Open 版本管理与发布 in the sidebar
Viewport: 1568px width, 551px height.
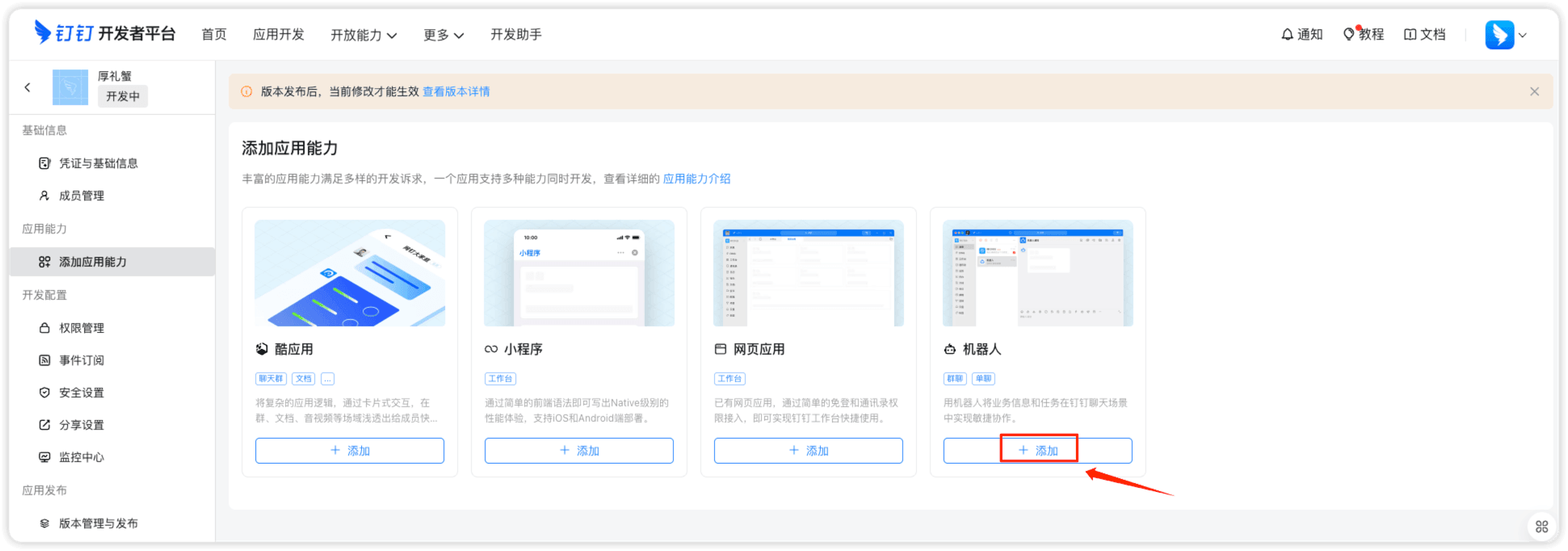pos(112,524)
